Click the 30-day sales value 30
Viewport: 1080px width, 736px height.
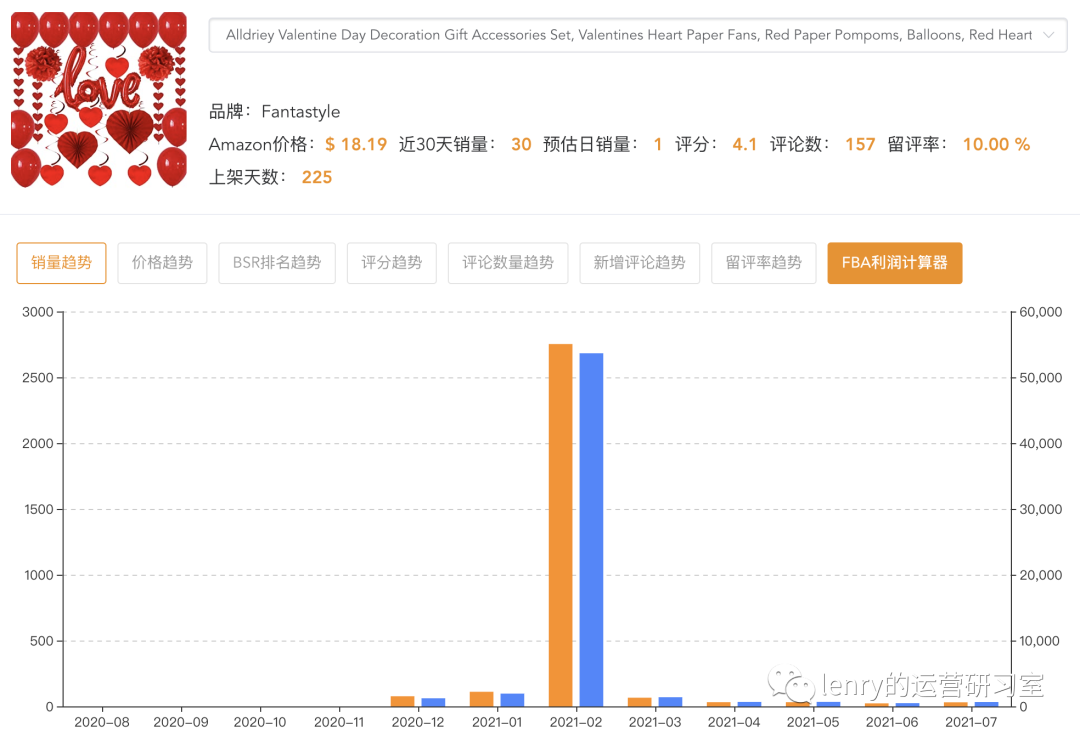point(521,144)
